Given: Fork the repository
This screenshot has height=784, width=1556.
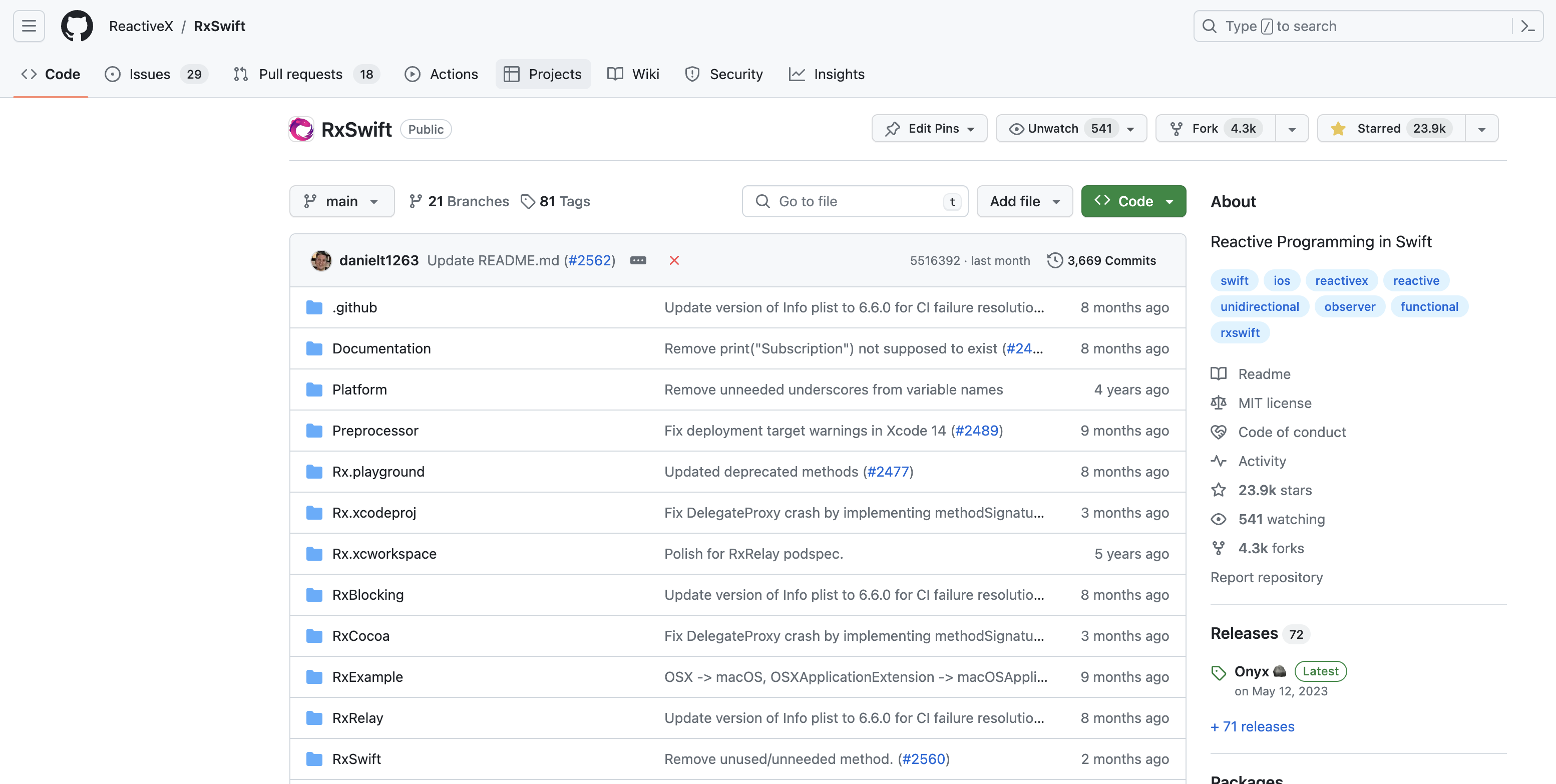Looking at the screenshot, I should tap(1216, 129).
